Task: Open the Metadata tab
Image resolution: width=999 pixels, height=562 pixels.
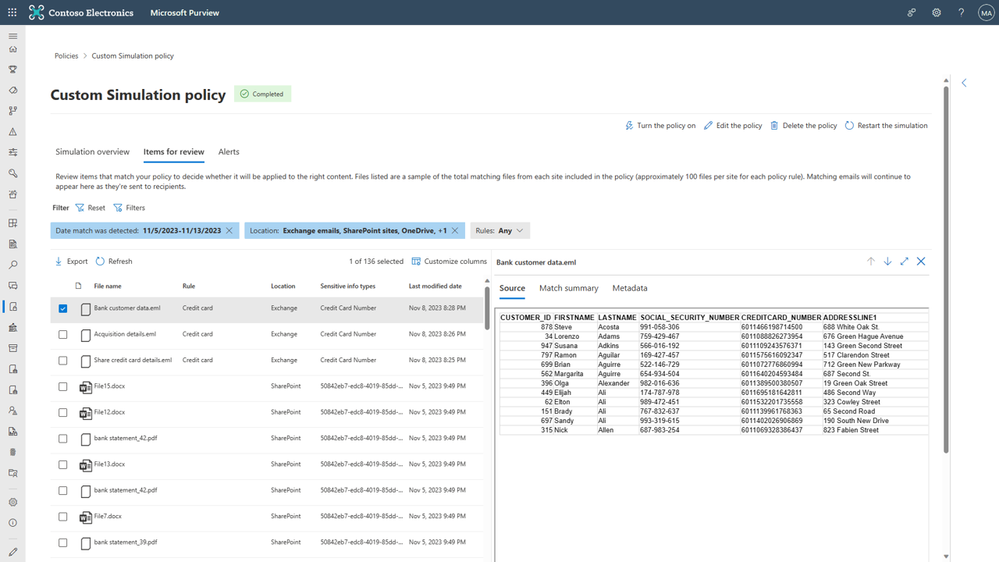Action: [x=629, y=288]
